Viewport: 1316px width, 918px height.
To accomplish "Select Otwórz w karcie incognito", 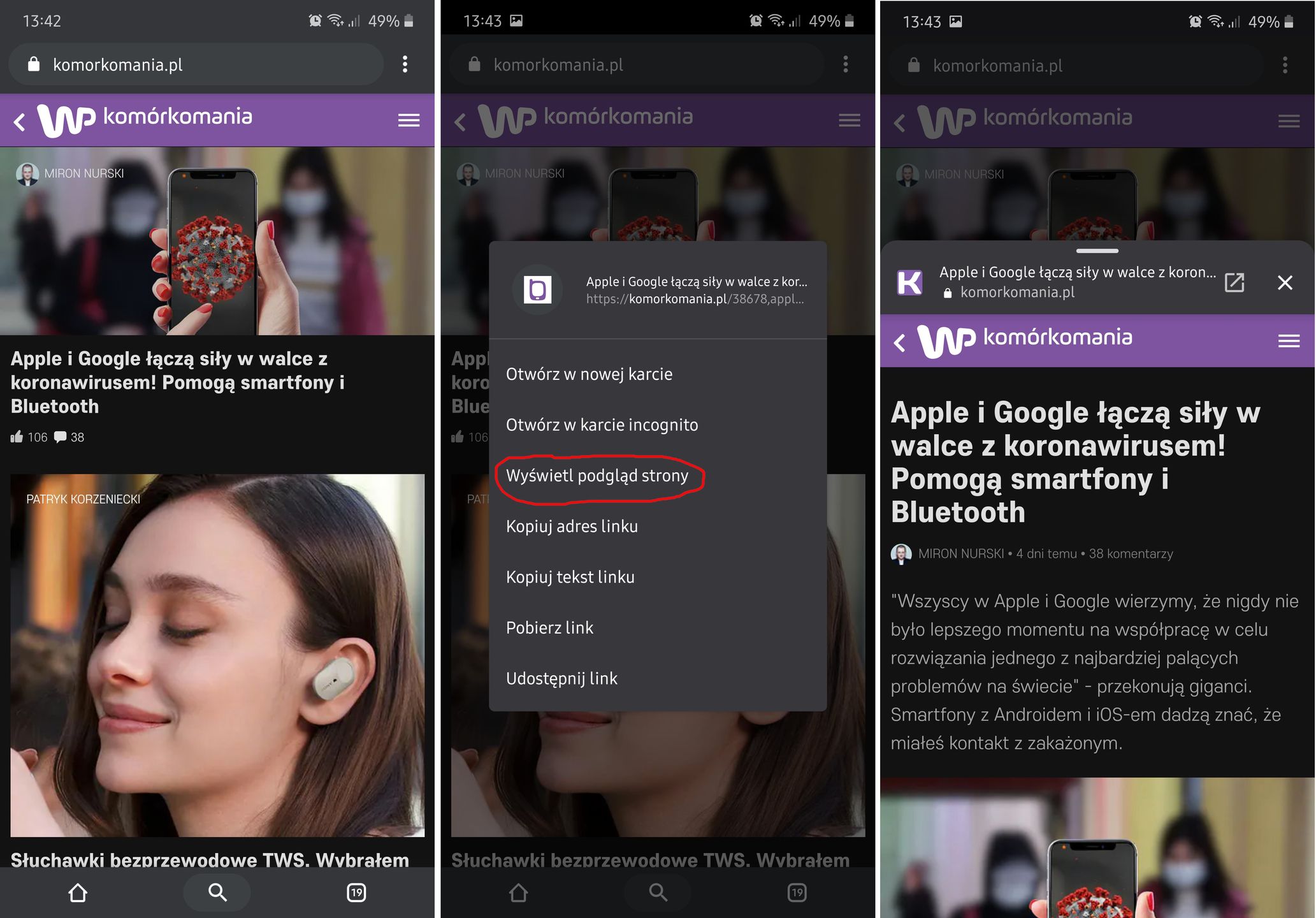I will tap(658, 425).
